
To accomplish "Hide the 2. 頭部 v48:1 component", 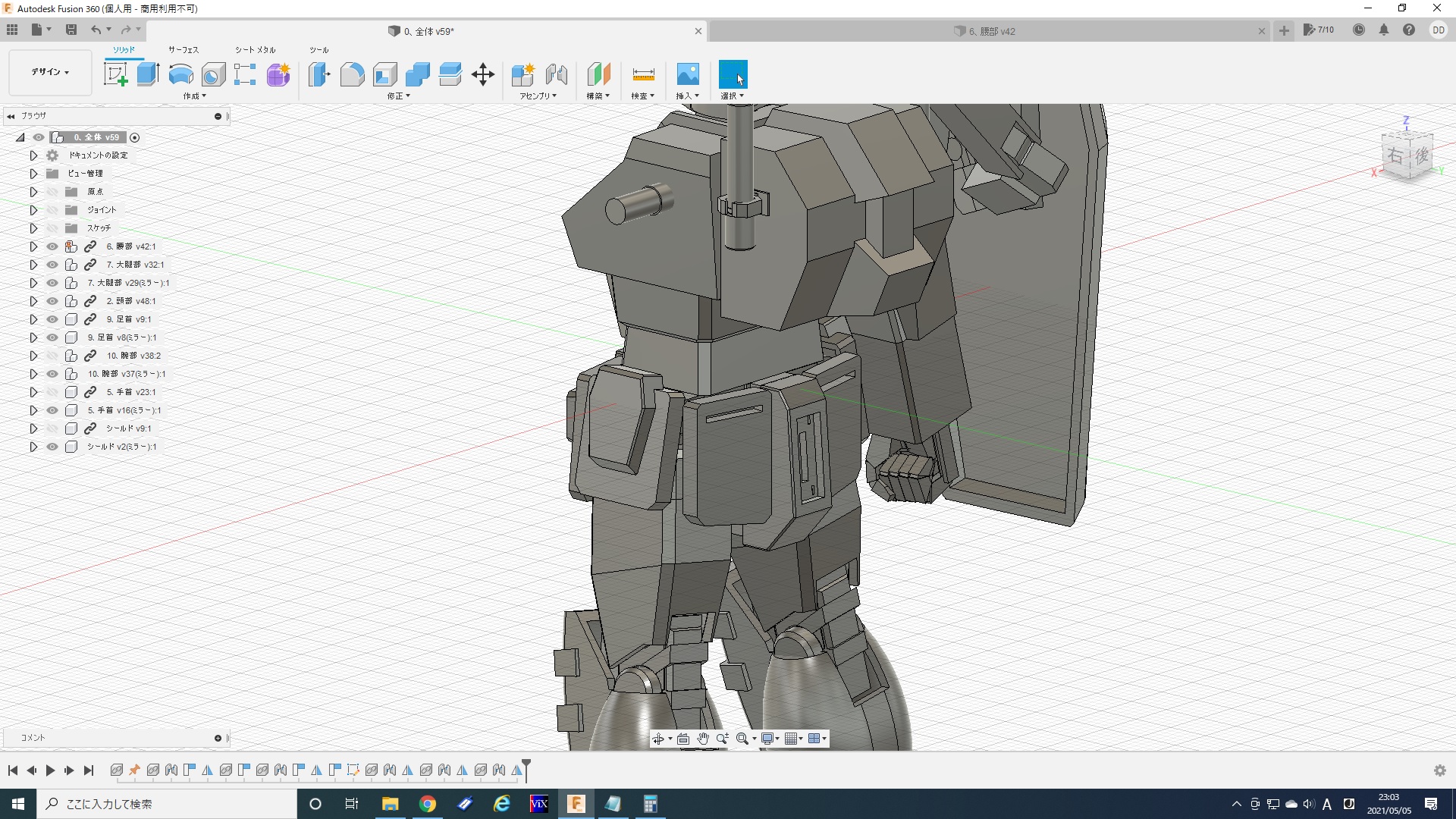I will point(52,301).
